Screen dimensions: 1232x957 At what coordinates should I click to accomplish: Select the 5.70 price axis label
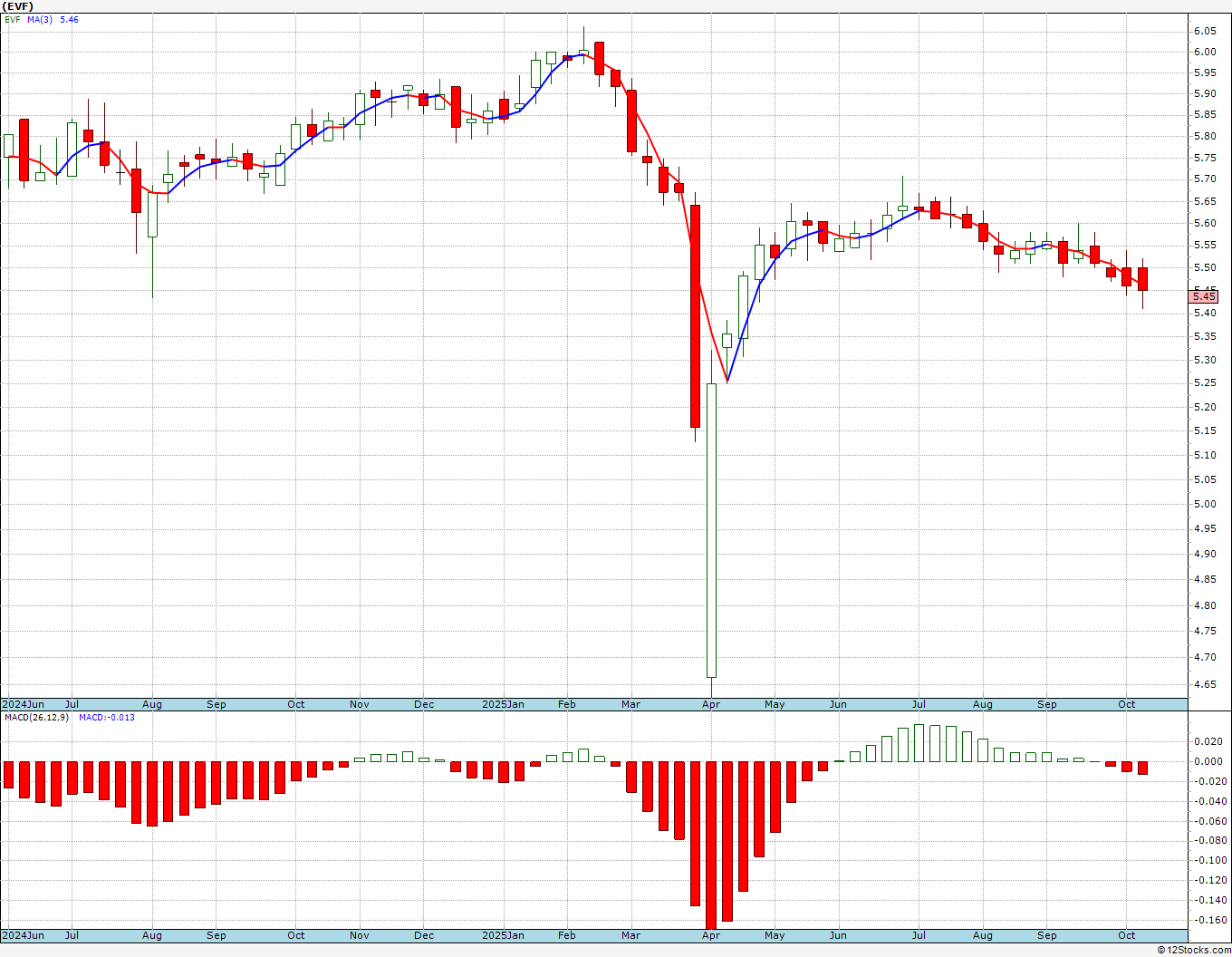click(1205, 179)
